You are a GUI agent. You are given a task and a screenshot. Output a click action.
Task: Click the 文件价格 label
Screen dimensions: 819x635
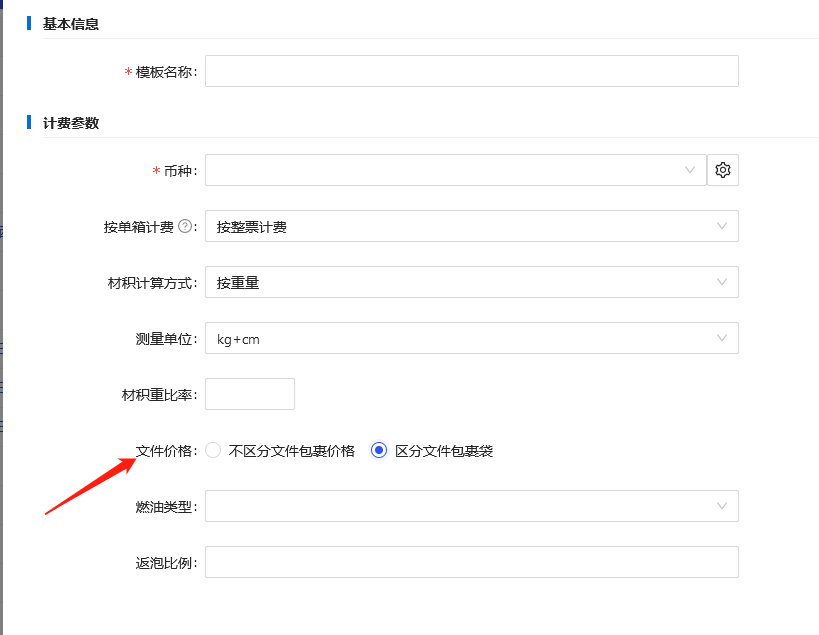166,451
